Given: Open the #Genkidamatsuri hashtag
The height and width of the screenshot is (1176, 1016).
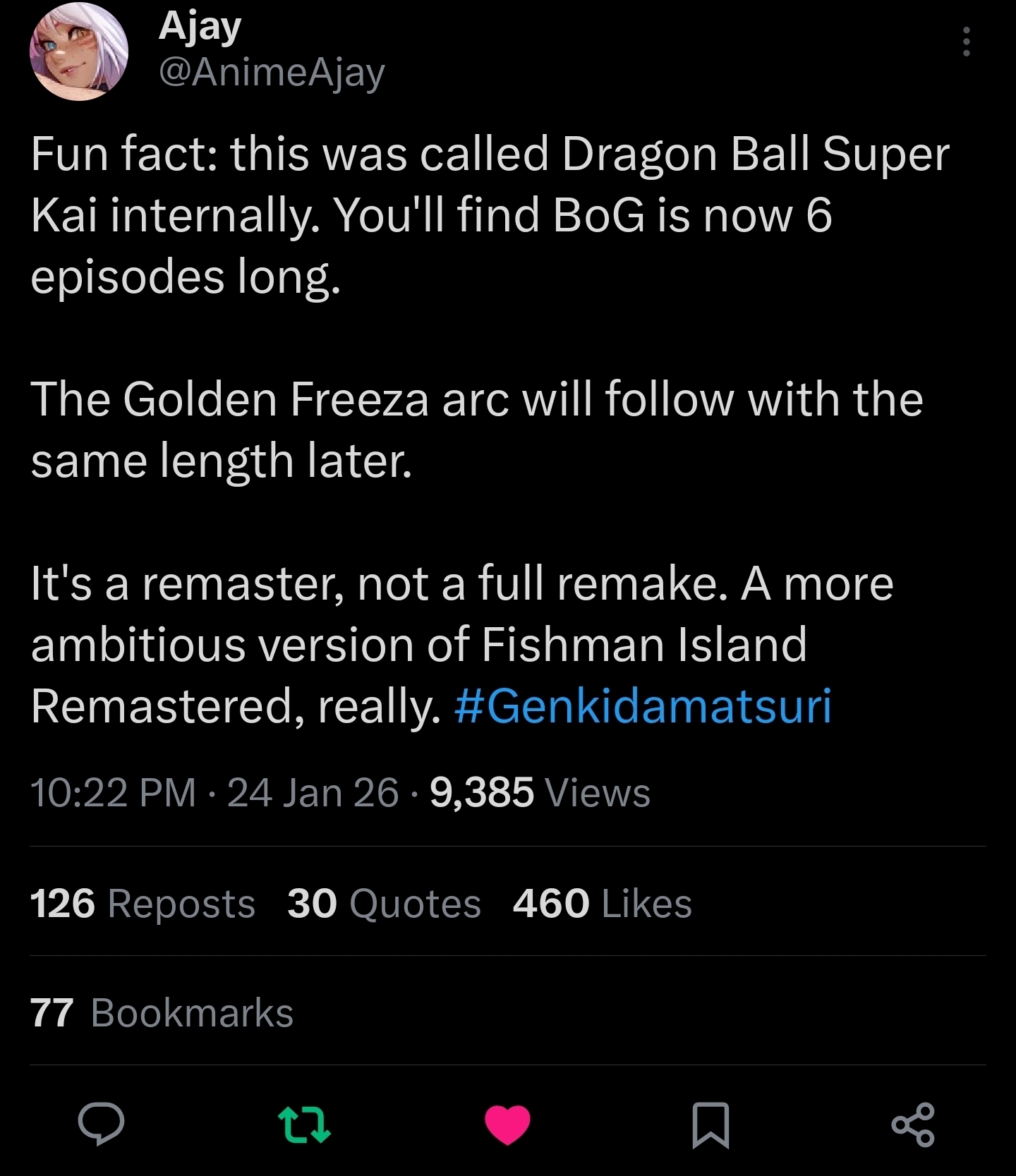Looking at the screenshot, I should click(x=643, y=706).
